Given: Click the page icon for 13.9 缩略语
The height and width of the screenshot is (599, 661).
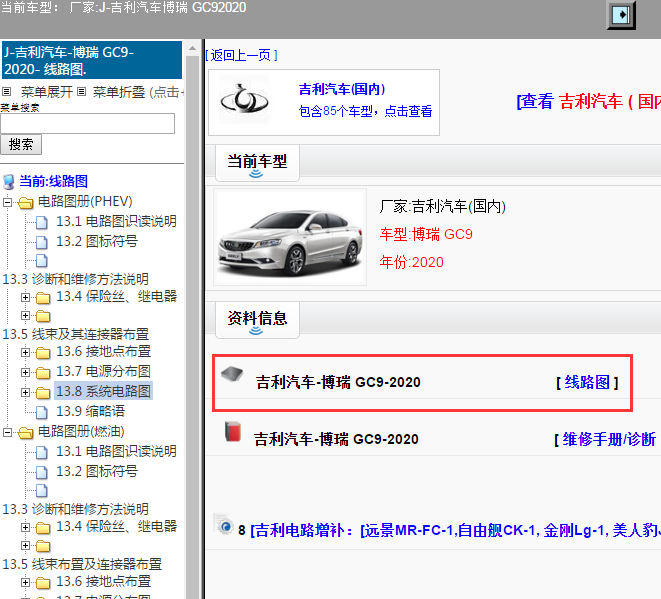Looking at the screenshot, I should click(x=41, y=412).
